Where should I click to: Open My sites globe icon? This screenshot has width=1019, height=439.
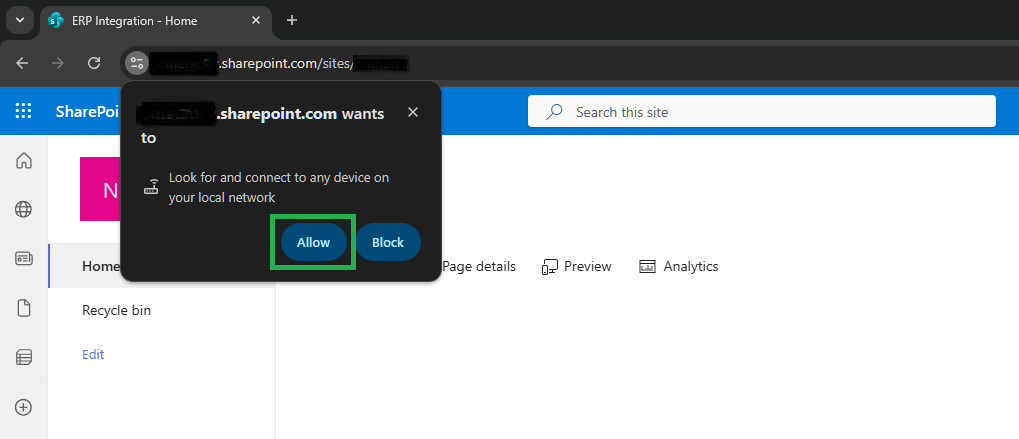pyautogui.click(x=23, y=209)
